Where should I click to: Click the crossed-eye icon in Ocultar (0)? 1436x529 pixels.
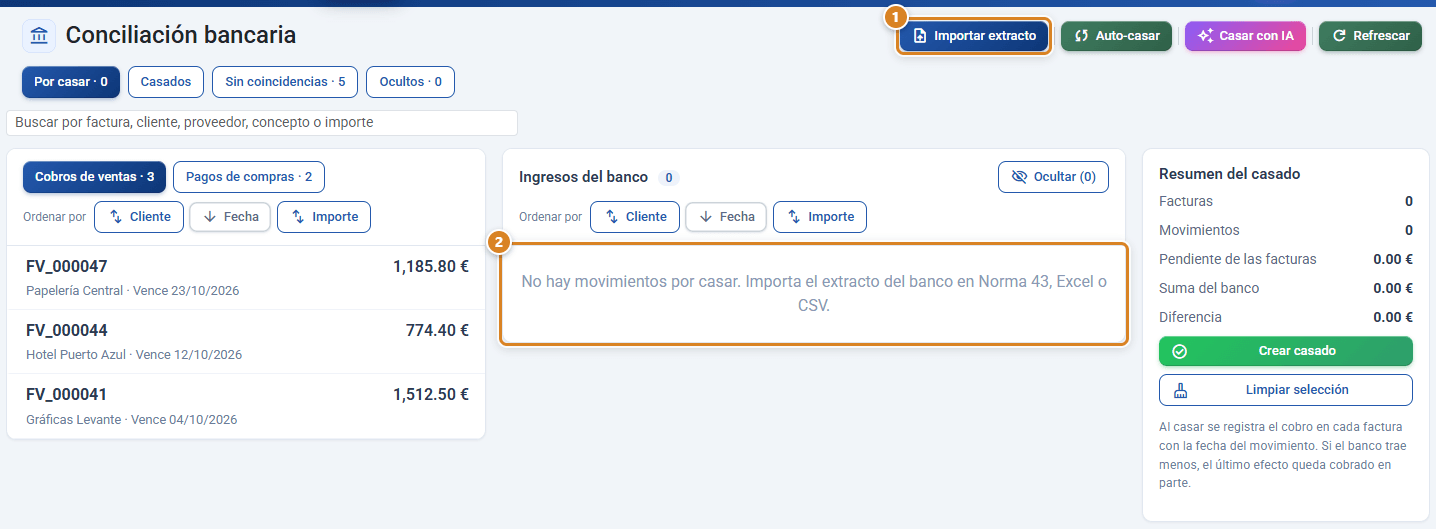[1019, 177]
